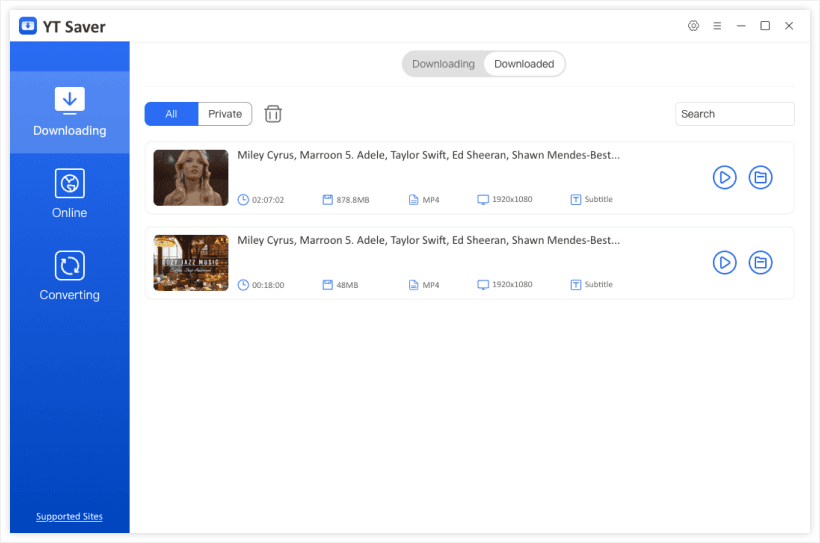Image resolution: width=820 pixels, height=543 pixels.
Task: Click the 00:18:00 duration text
Action: coord(268,285)
